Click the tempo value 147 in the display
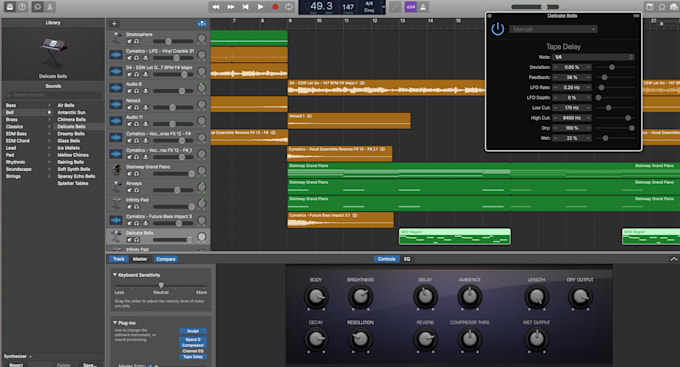 click(348, 7)
